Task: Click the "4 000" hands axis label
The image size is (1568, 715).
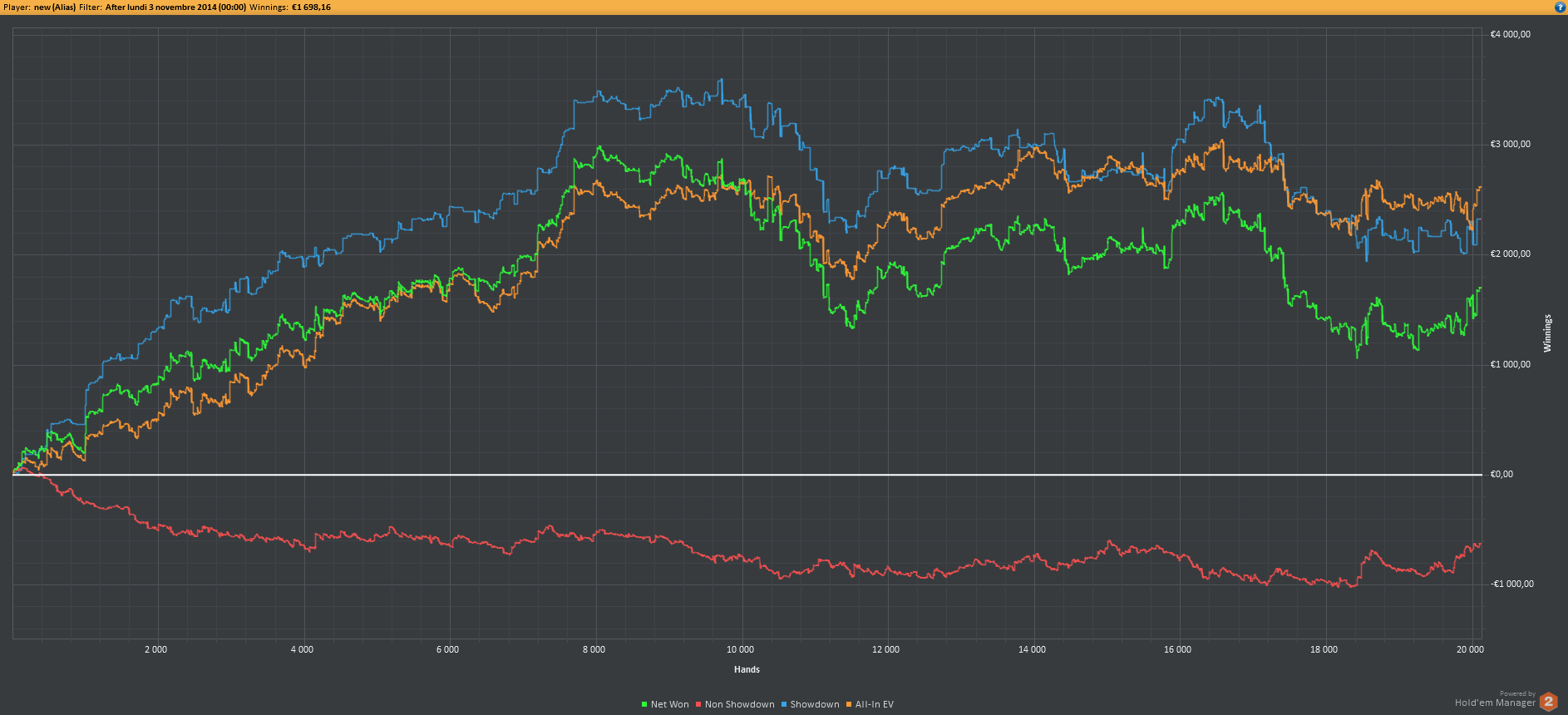Action: [302, 650]
